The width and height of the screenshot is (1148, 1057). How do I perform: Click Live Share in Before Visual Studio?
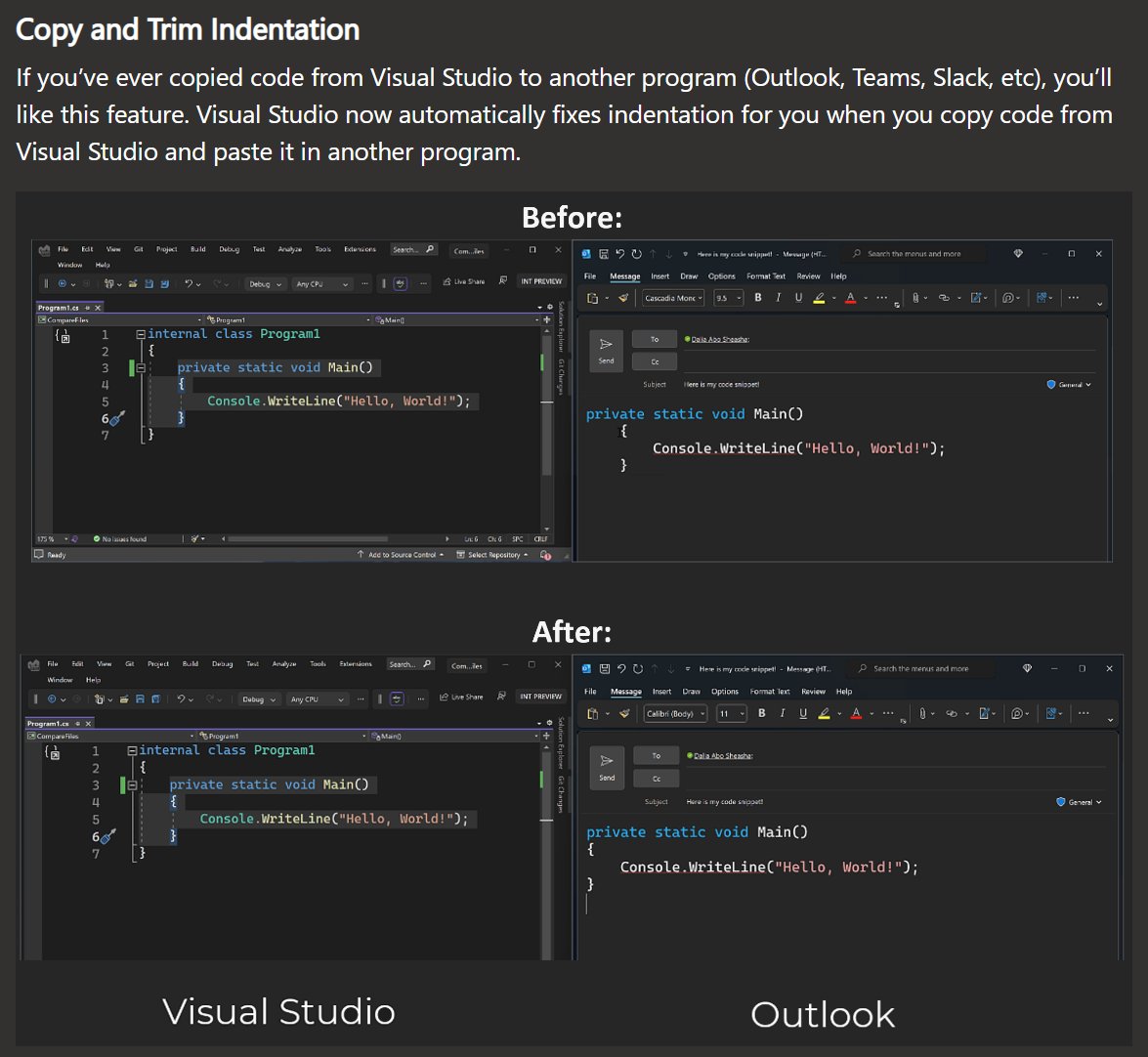pos(463,281)
